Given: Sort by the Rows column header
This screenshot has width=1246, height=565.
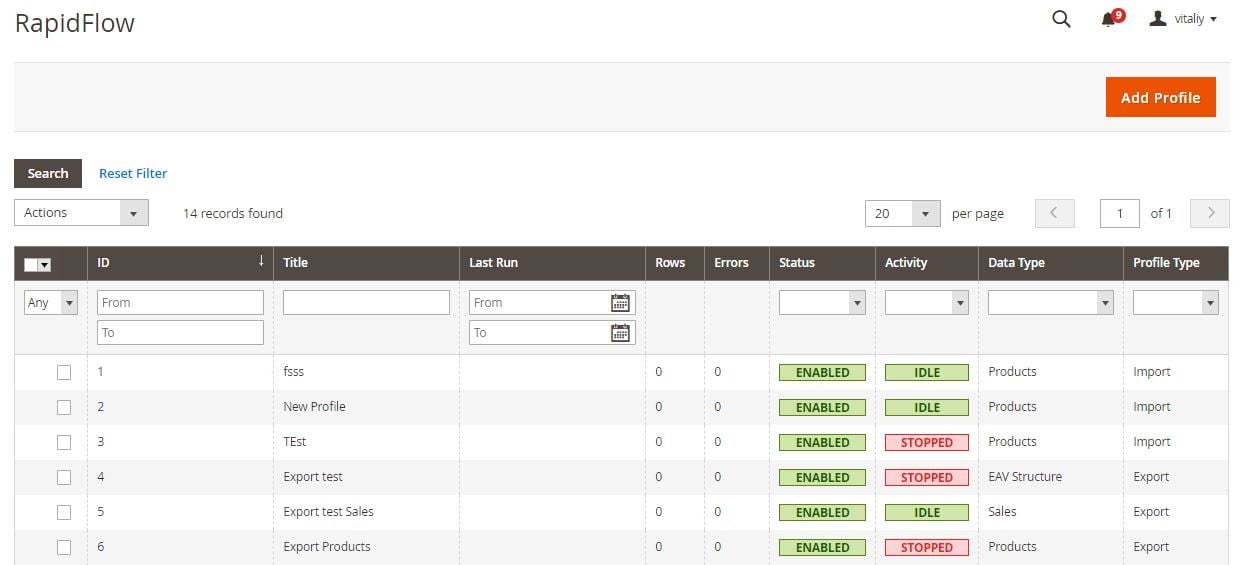Looking at the screenshot, I should coord(675,263).
